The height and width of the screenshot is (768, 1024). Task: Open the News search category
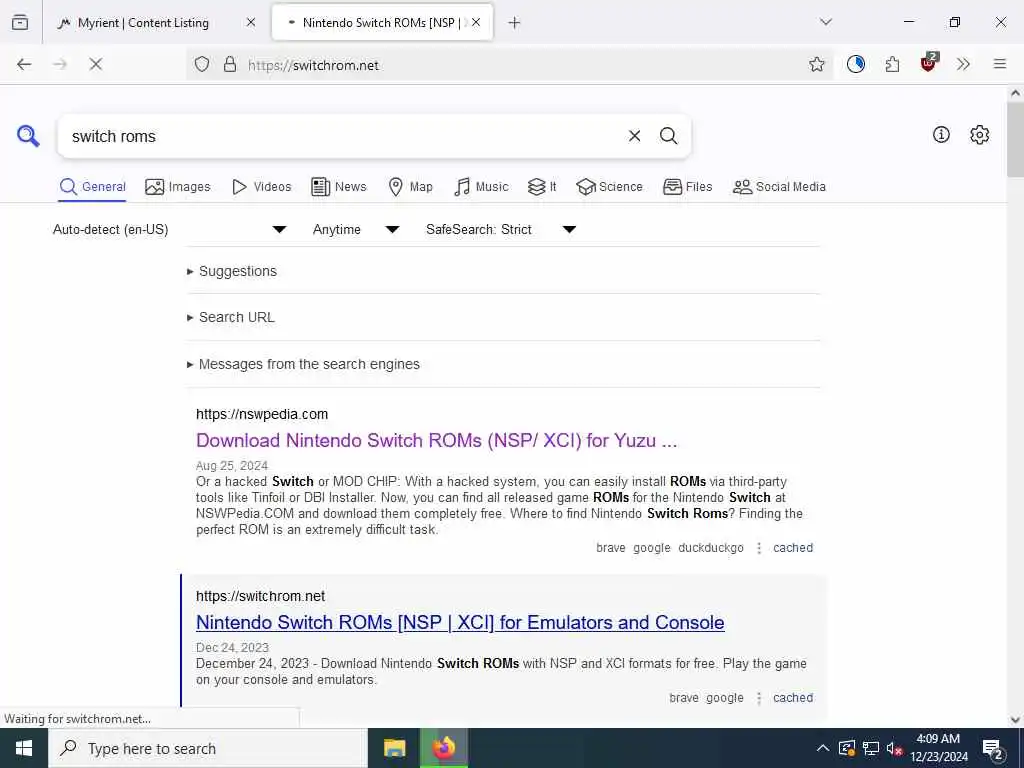[x=338, y=187]
